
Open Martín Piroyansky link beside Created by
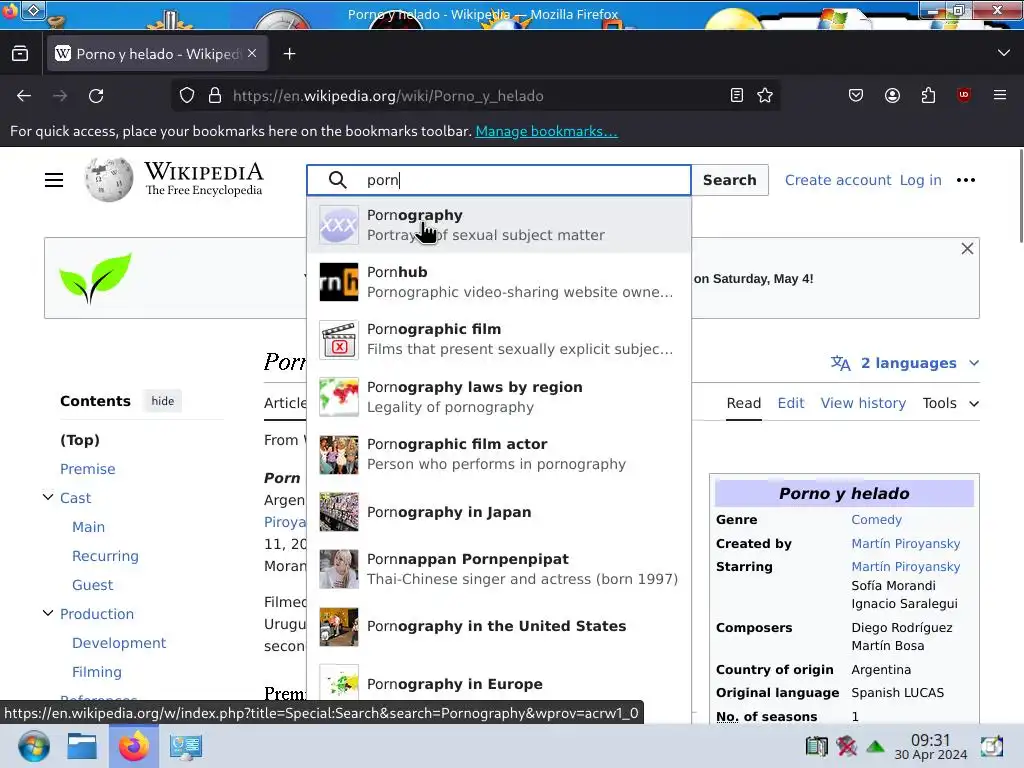[x=906, y=543]
